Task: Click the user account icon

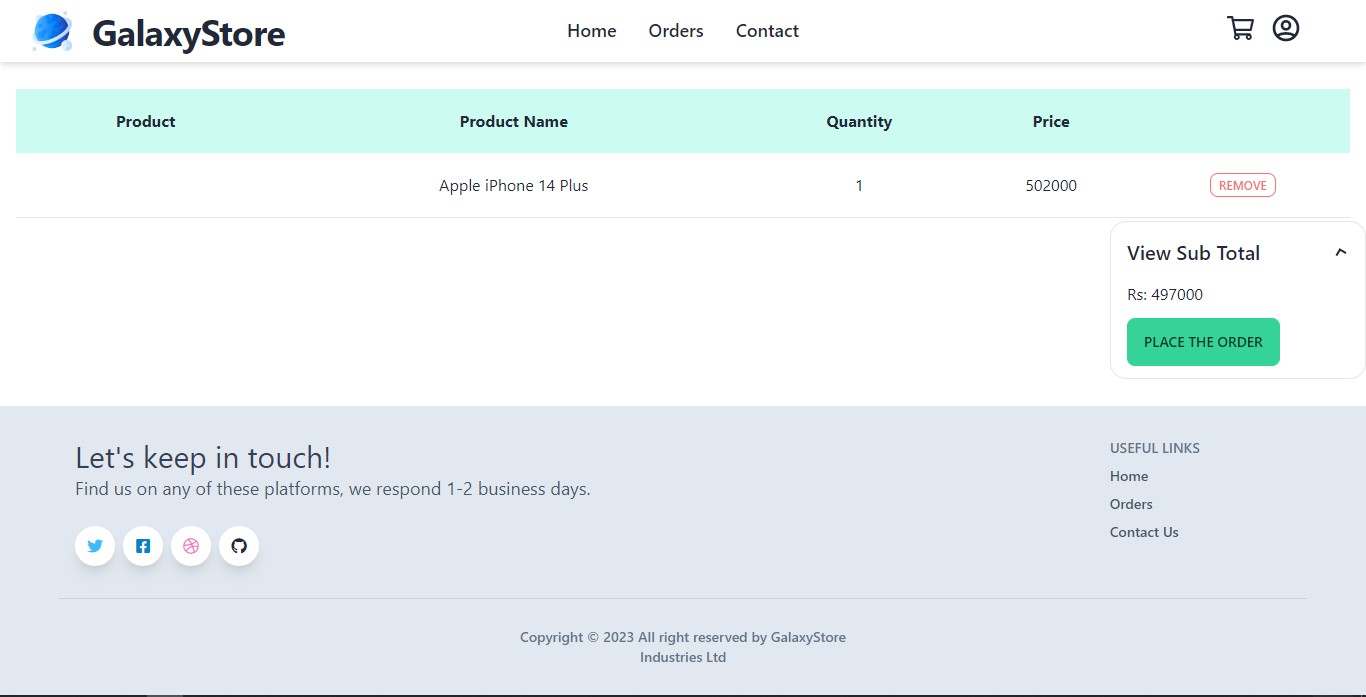Action: coord(1286,28)
